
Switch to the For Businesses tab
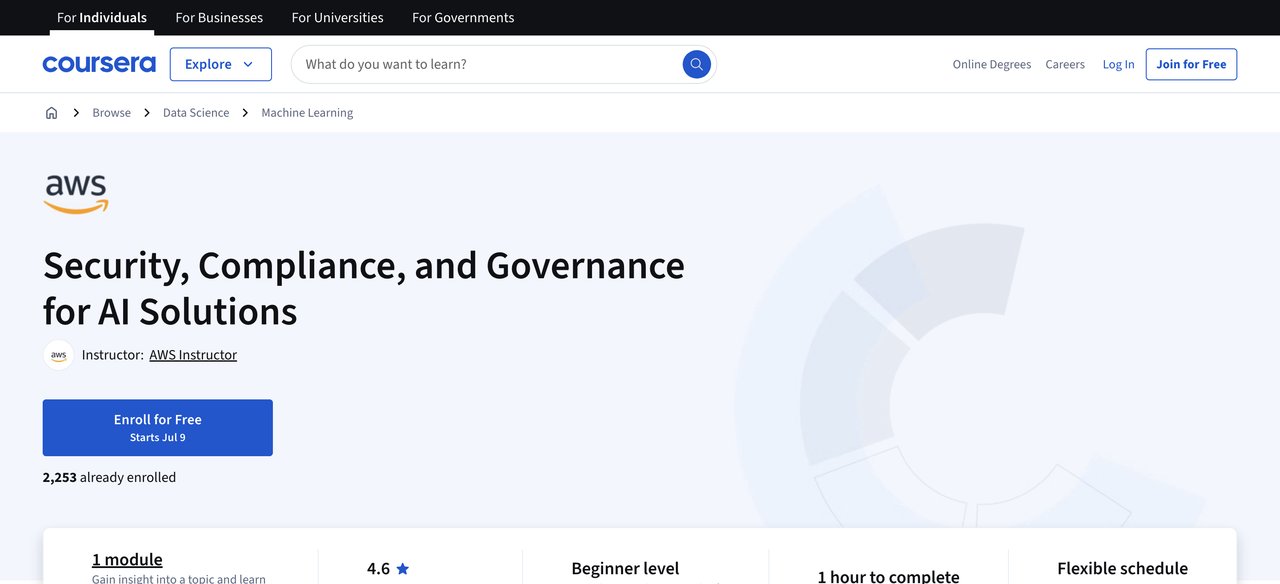tap(219, 17)
